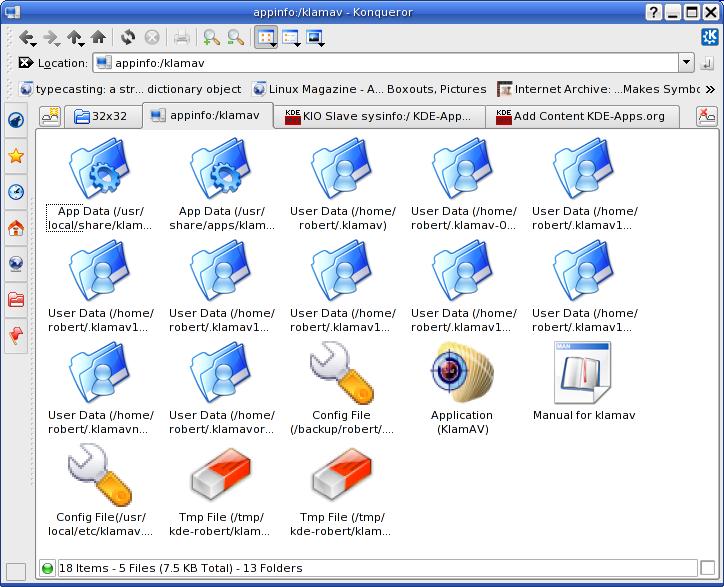
Task: Clear the Location bar with the X icon
Action: [25, 62]
